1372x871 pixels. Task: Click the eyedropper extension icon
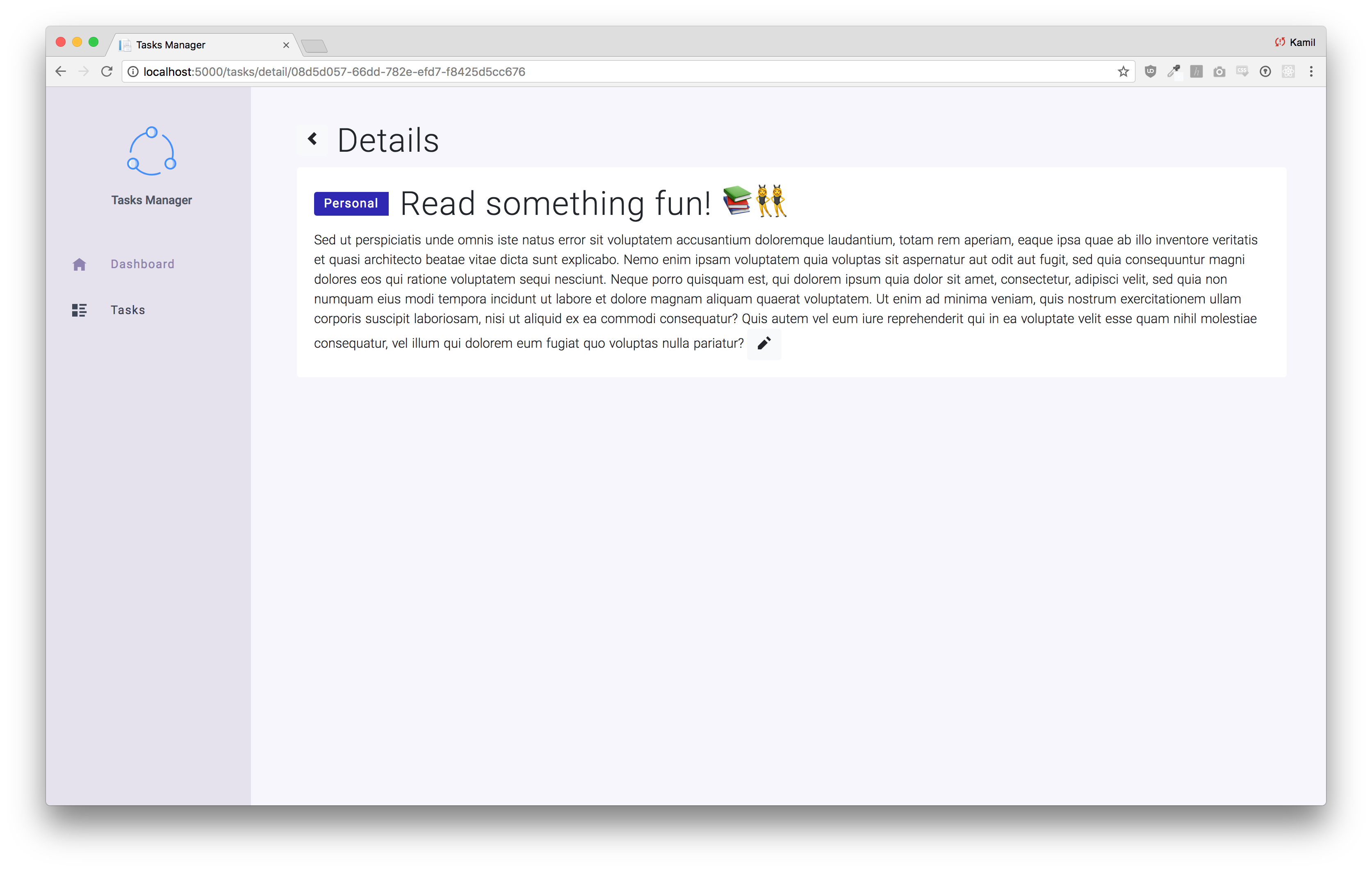(1174, 72)
